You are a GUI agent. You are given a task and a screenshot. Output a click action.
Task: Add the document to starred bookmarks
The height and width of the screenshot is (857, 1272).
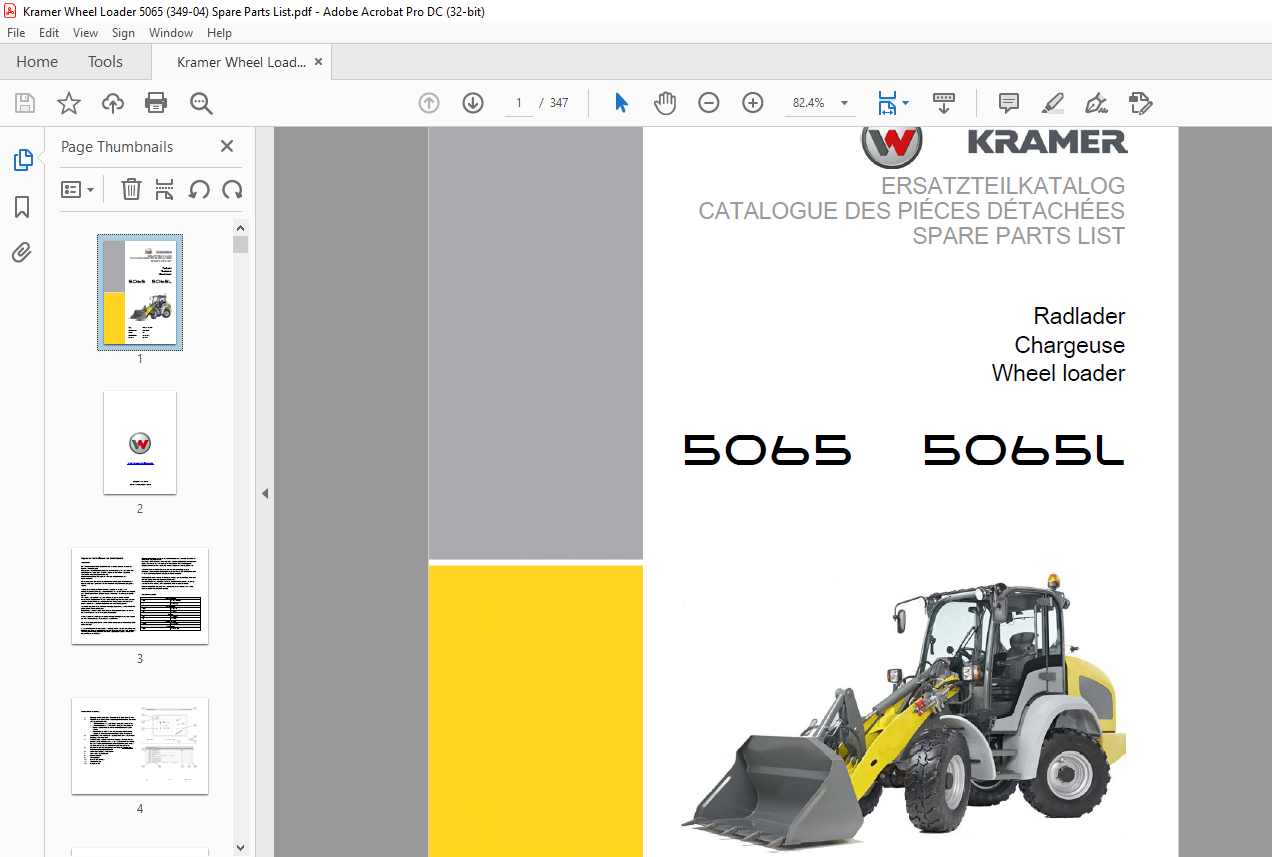tap(68, 103)
